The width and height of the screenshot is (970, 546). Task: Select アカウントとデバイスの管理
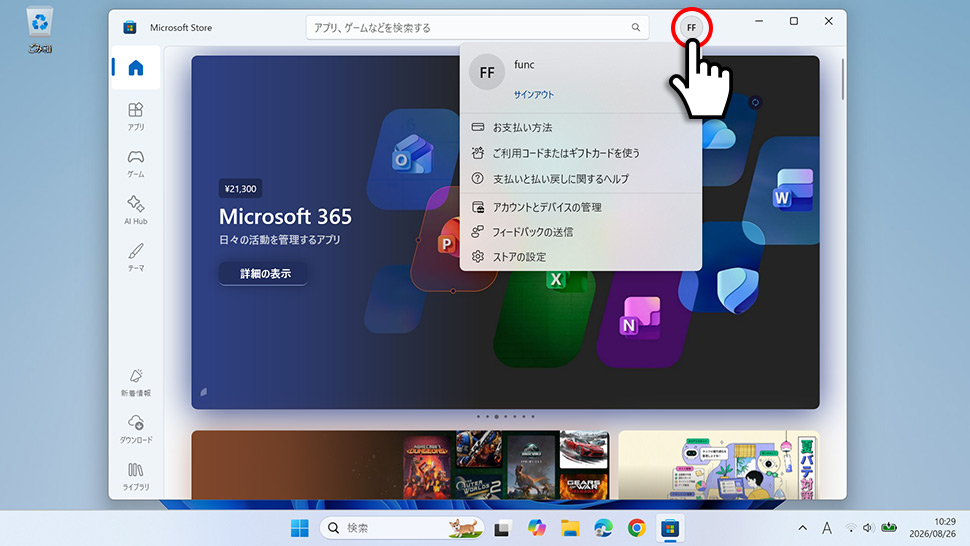pos(580,207)
